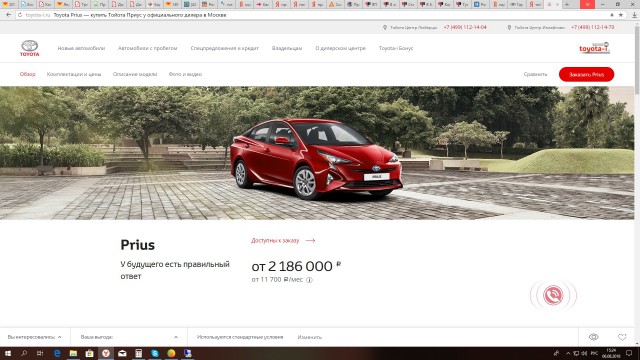Image resolution: width=640 pixels, height=360 pixels.
Task: Click the Сравнить link
Action: click(x=535, y=74)
